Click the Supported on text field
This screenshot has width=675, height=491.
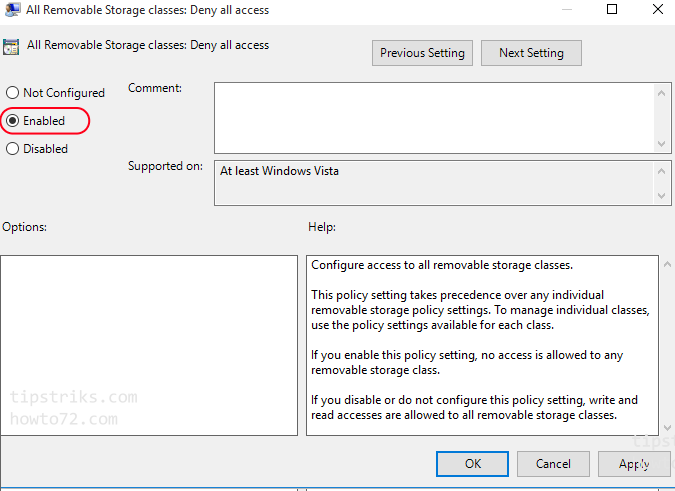pyautogui.click(x=434, y=183)
